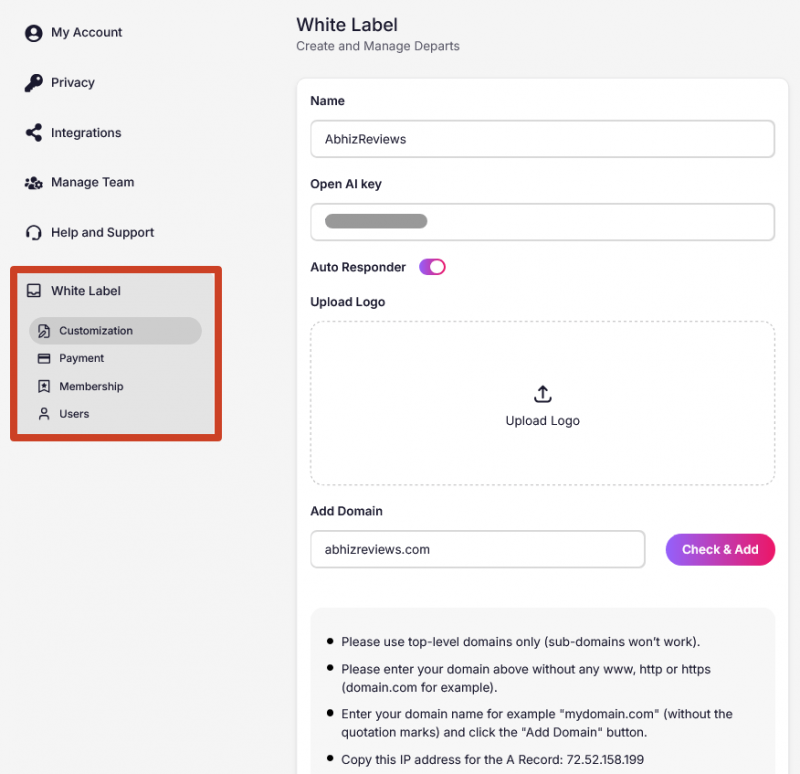Click the Add Domain text field
Screen dimensions: 800x774
(x=478, y=549)
